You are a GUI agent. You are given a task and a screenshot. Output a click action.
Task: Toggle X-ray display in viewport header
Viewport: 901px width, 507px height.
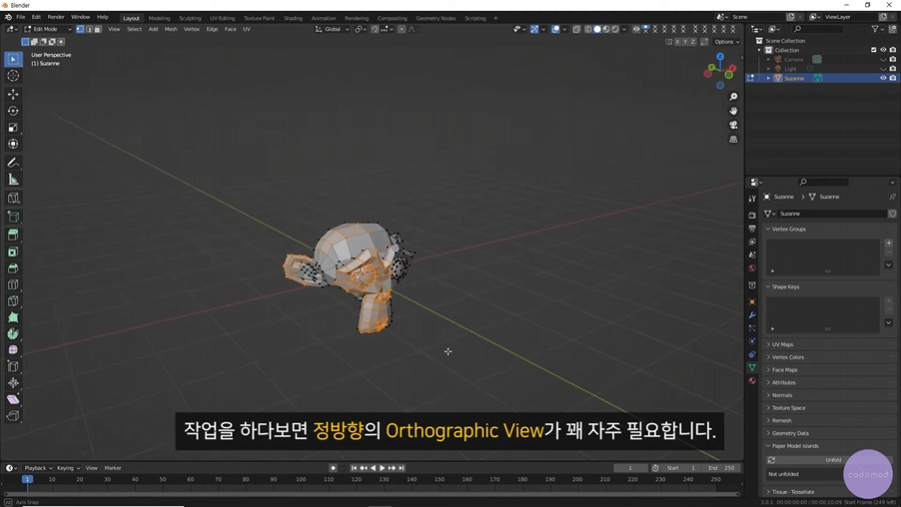point(576,29)
